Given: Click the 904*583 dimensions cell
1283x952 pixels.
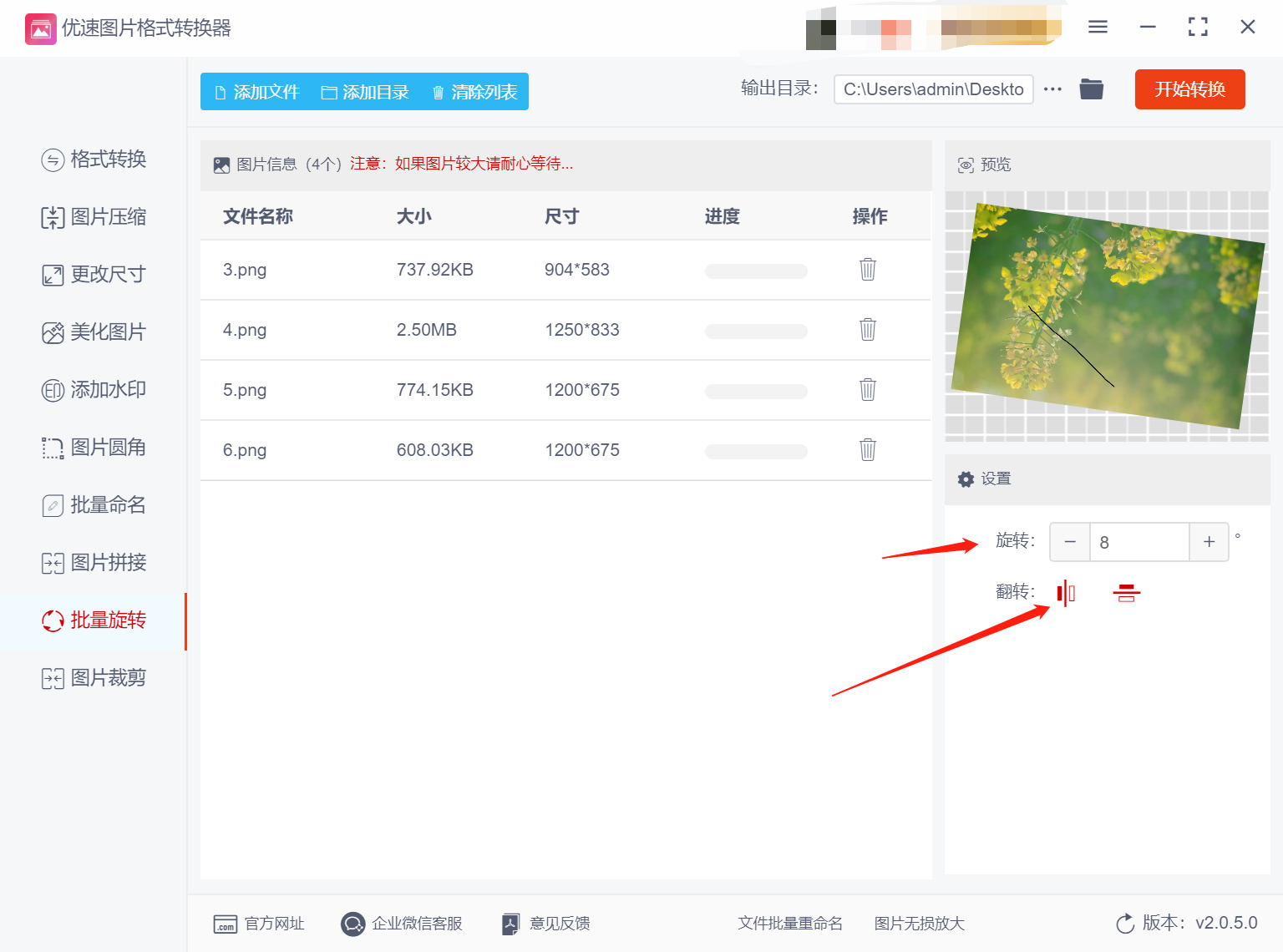Looking at the screenshot, I should 577,270.
